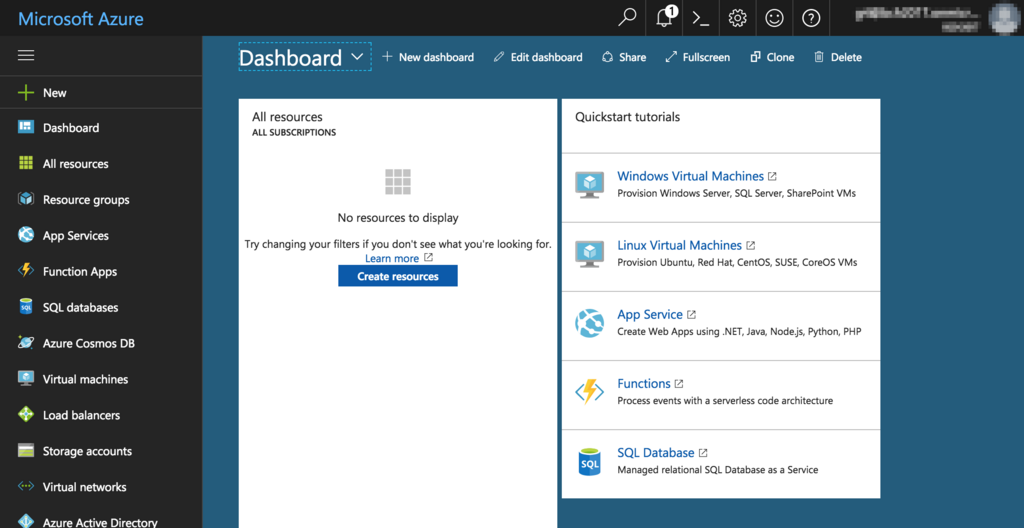Open Functions quickstart link

point(644,384)
